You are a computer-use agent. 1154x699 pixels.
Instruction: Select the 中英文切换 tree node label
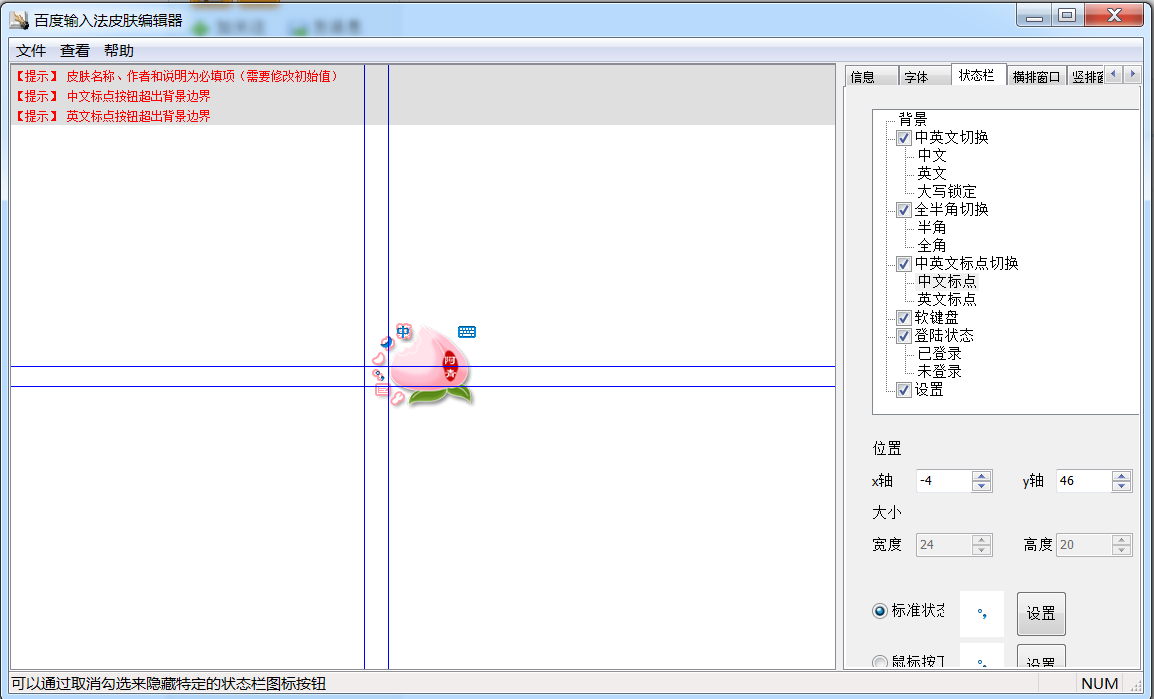click(x=952, y=138)
